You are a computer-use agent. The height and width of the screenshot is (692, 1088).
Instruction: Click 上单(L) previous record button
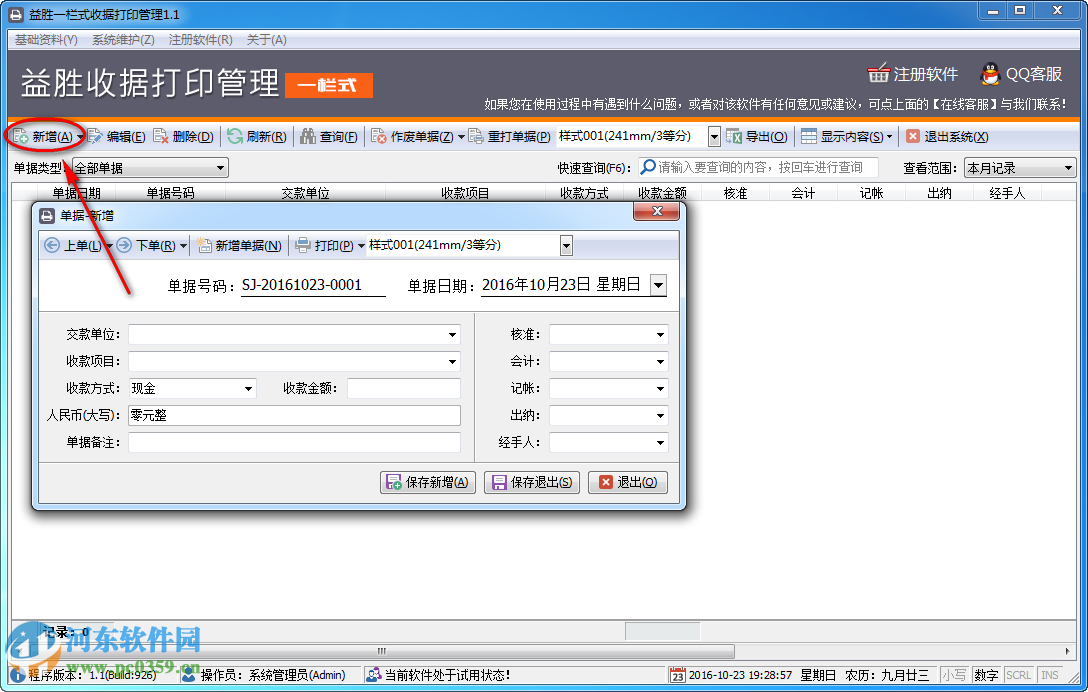pos(73,245)
